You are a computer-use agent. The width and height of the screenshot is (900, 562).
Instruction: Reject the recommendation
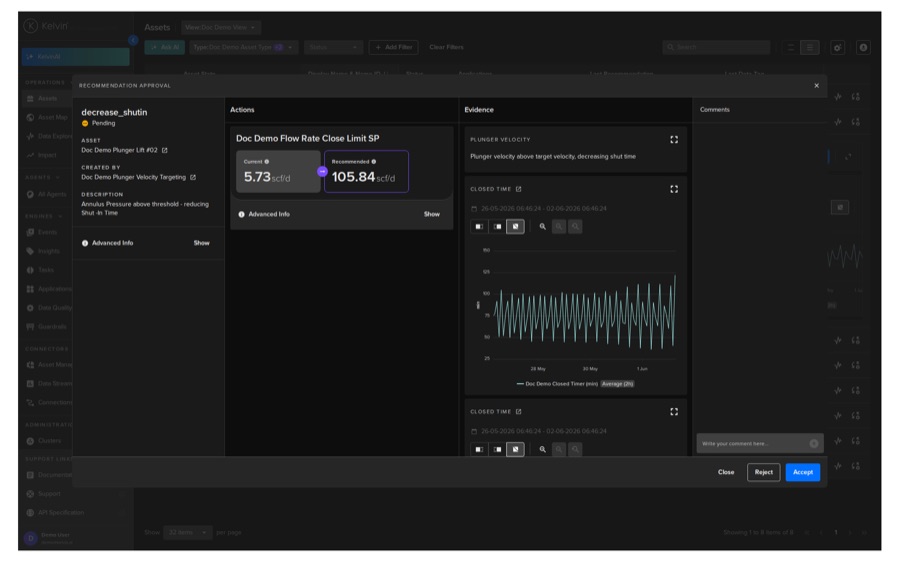tap(763, 472)
